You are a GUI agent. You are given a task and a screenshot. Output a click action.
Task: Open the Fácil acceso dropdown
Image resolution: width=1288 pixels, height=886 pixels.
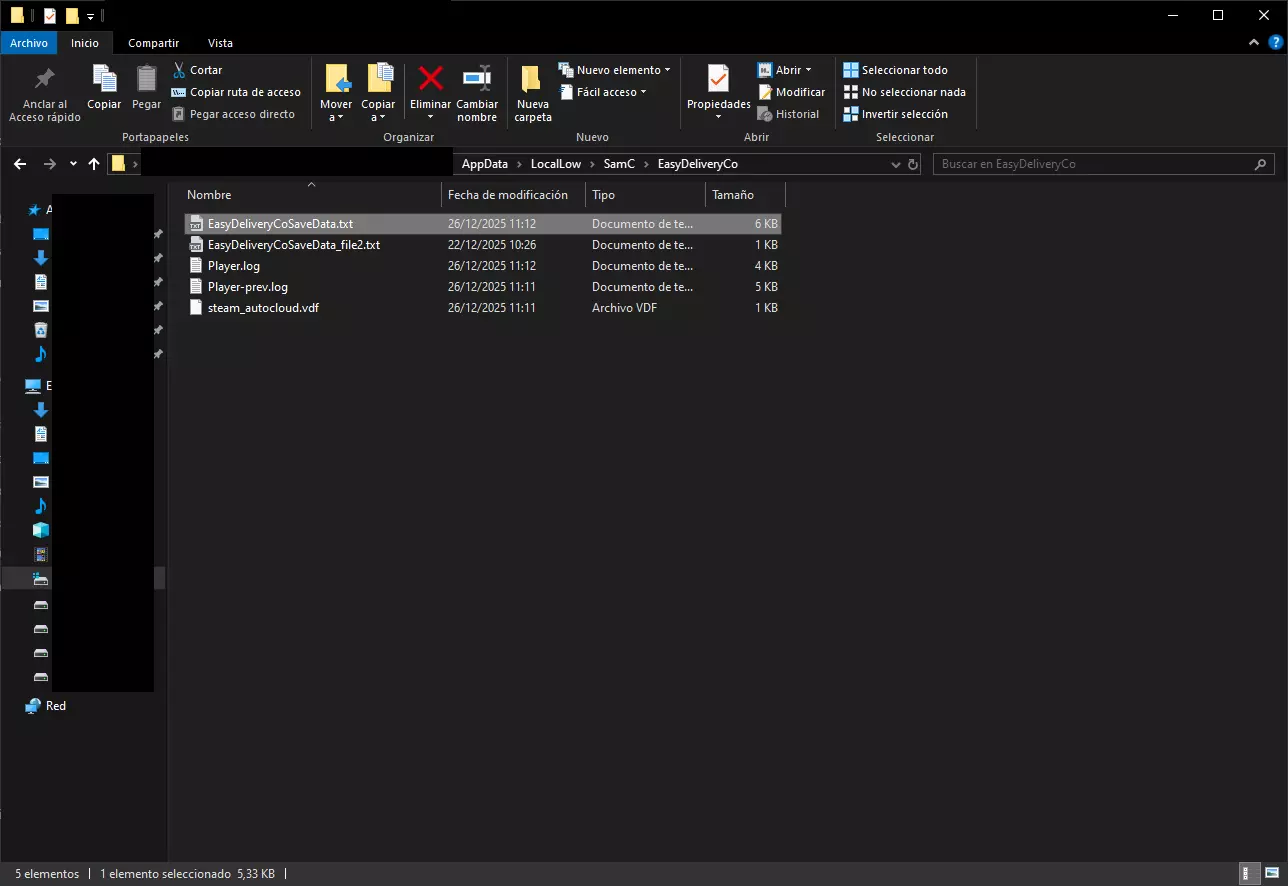pos(602,92)
